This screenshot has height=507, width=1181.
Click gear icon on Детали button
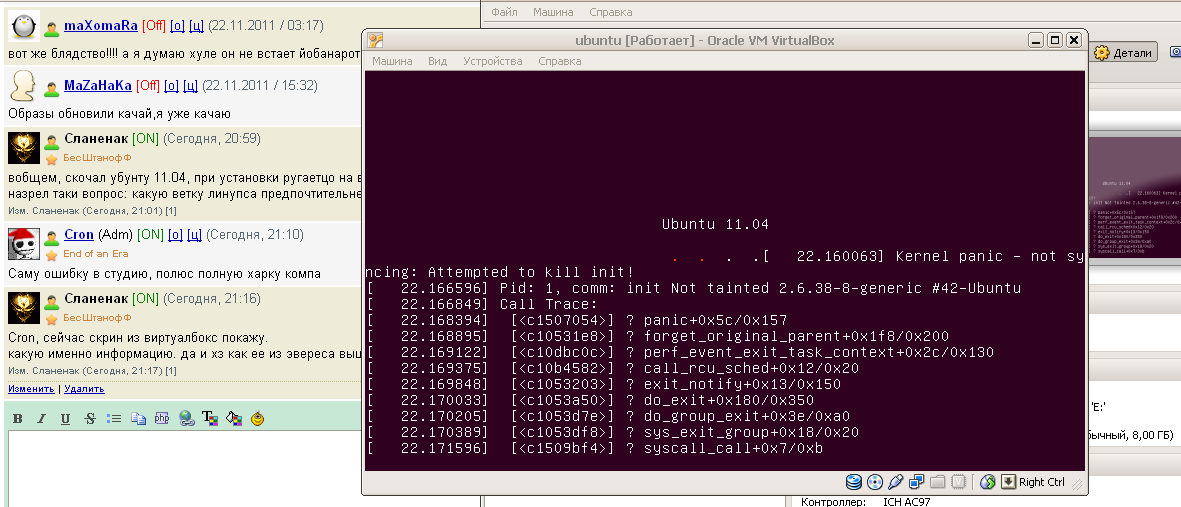click(1102, 53)
